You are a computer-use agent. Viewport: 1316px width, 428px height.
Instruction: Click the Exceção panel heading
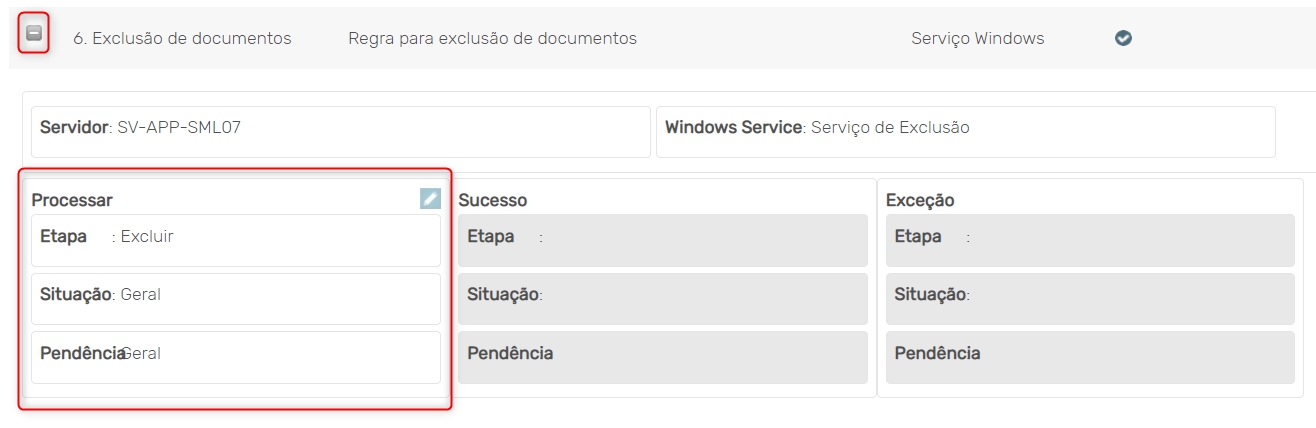click(x=919, y=200)
